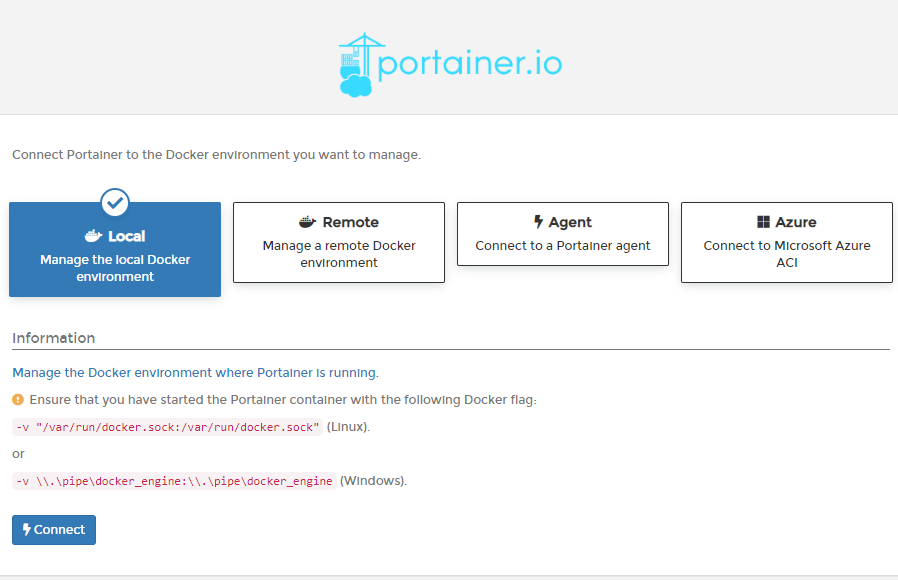The height and width of the screenshot is (580, 898).
Task: Select the Agent connection option
Action: (x=563, y=234)
